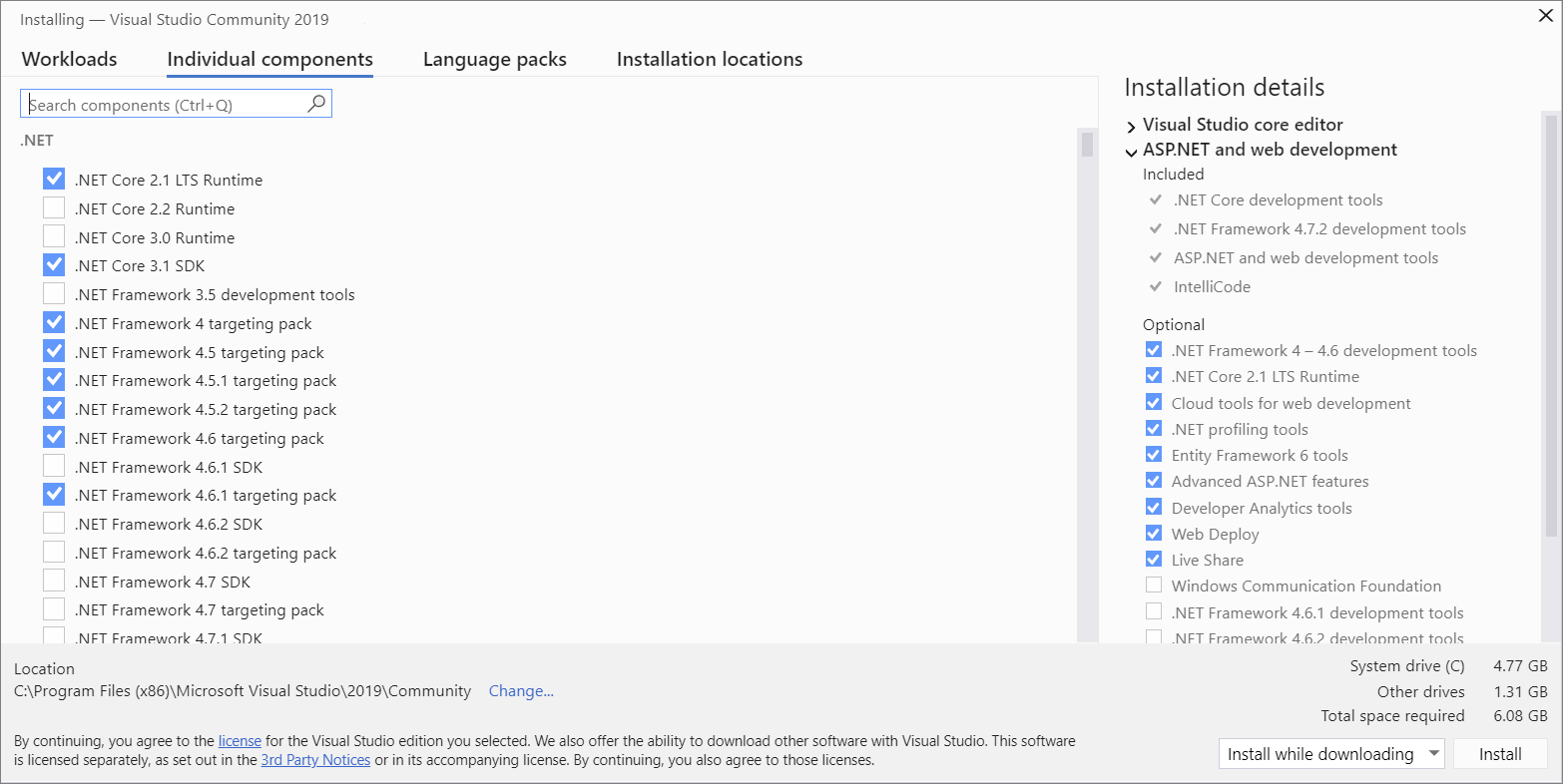This screenshot has height=784, width=1563.
Task: Open the Install while downloading dropdown
Action: 1434,753
